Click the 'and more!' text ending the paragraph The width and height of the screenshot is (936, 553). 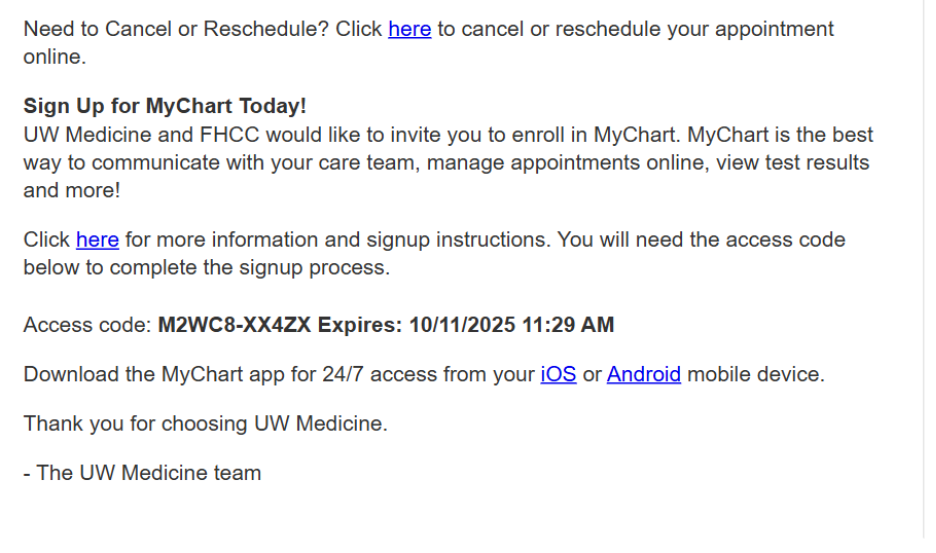72,191
